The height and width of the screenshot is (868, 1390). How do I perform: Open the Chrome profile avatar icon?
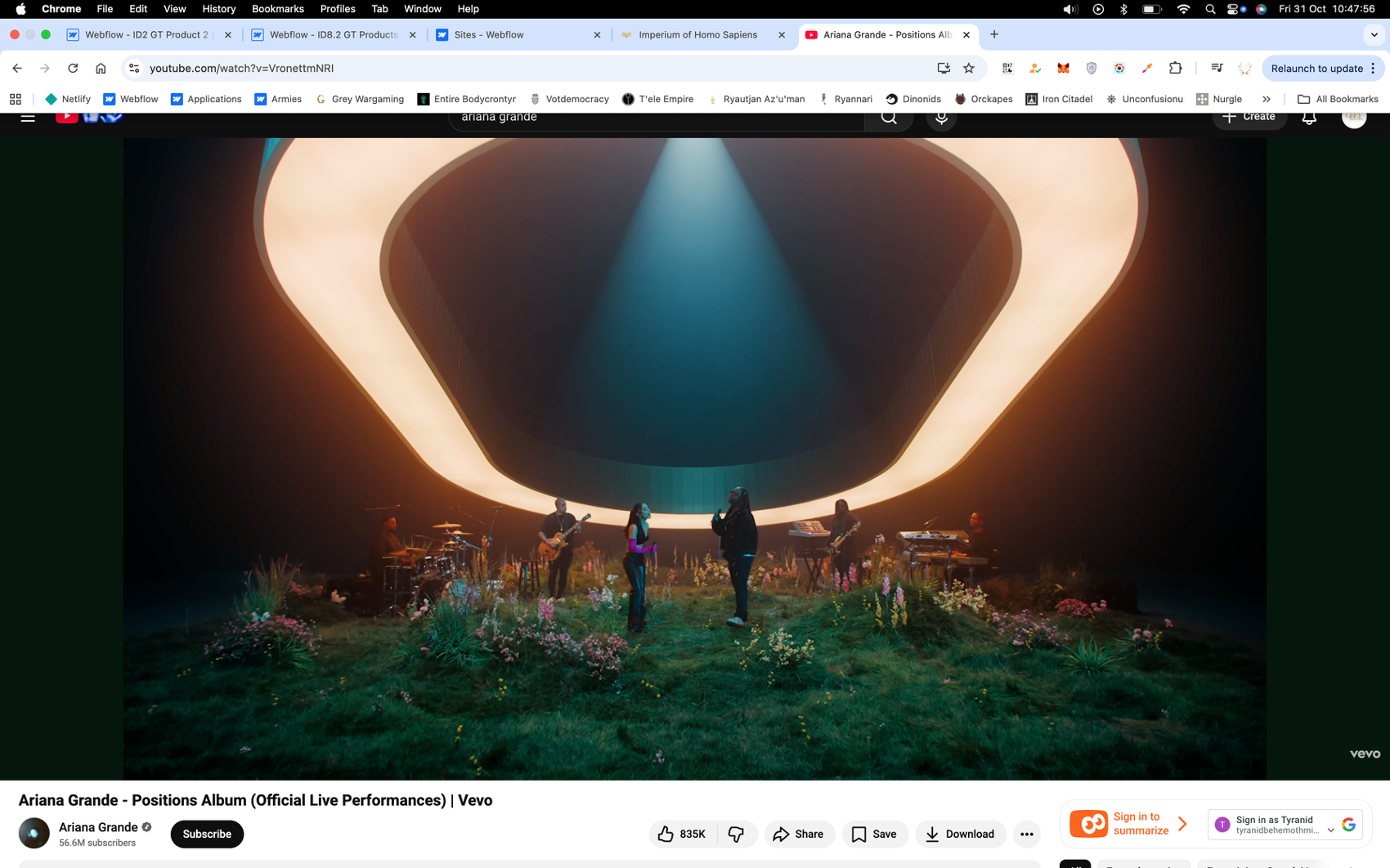(x=1244, y=69)
